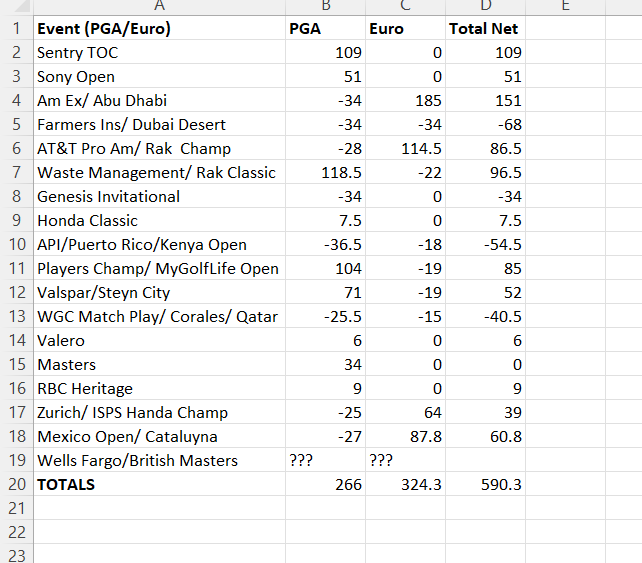This screenshot has height=563, width=642.
Task: Select 'WGC Match Play/ Corales/ Qatar' cell
Action: click(159, 316)
